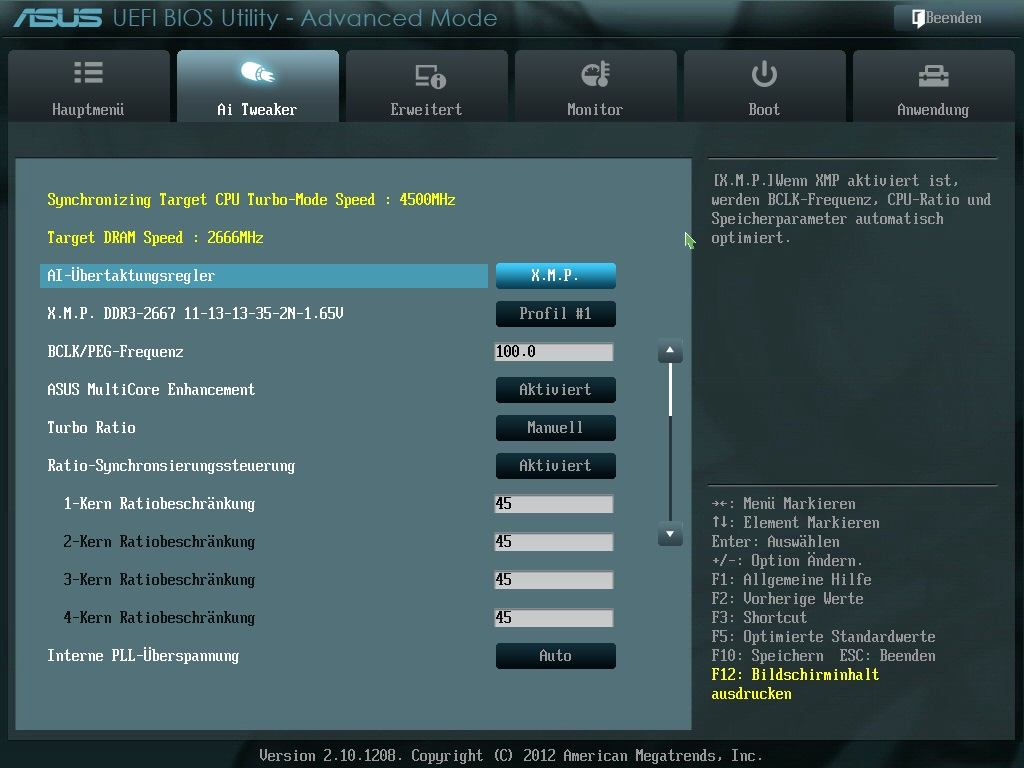Click the Boot power icon

point(764,74)
